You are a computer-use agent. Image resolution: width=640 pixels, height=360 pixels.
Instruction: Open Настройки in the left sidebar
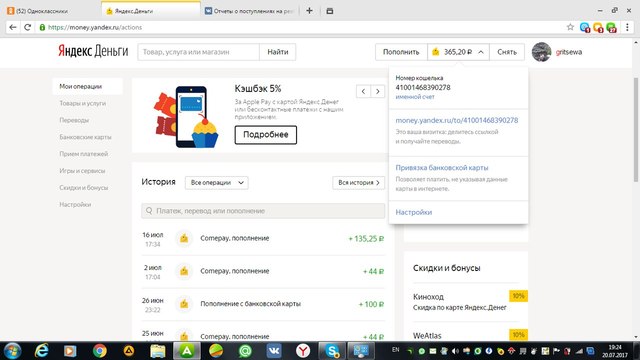coord(75,204)
